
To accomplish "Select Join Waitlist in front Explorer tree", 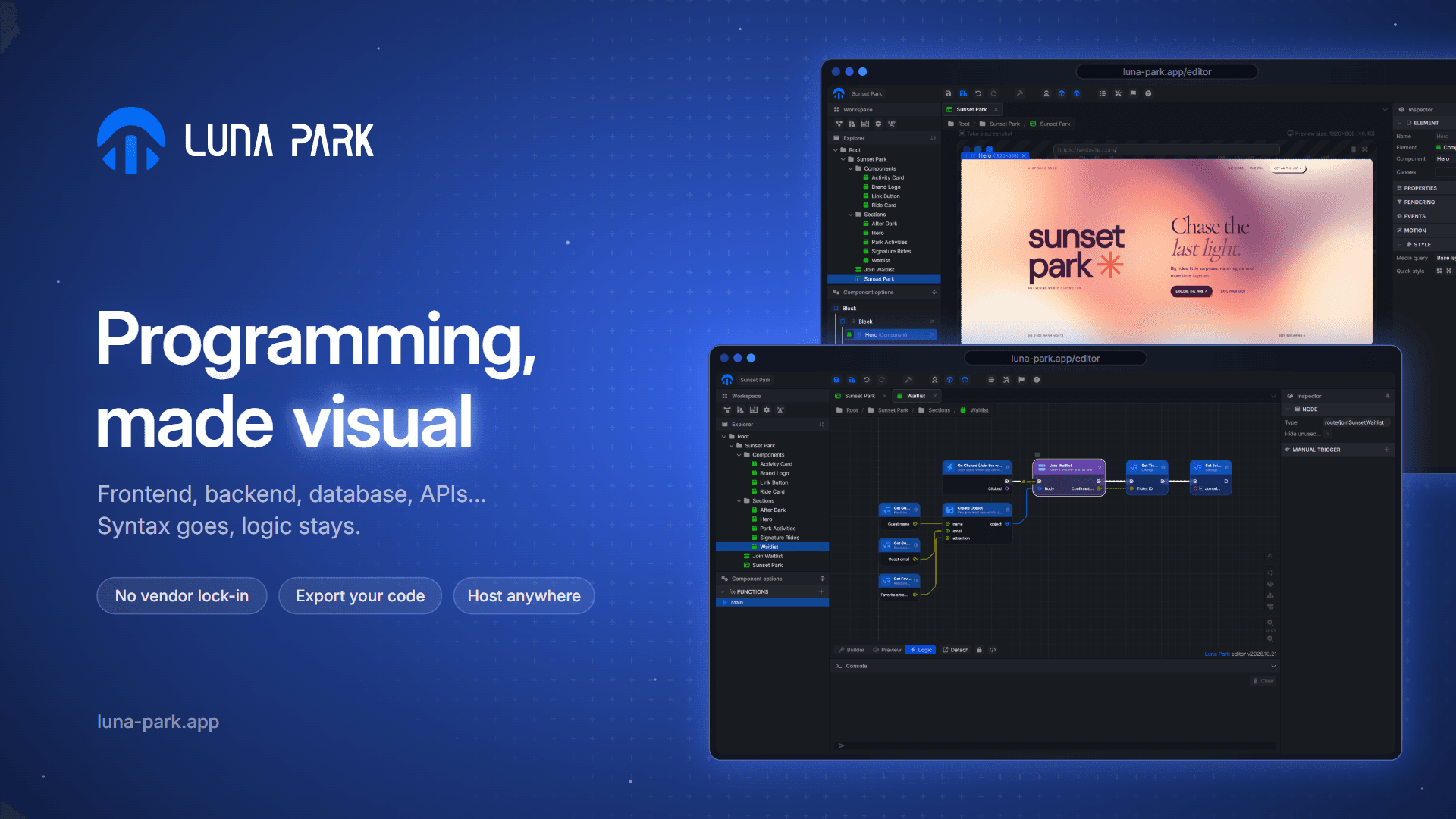I will click(767, 556).
